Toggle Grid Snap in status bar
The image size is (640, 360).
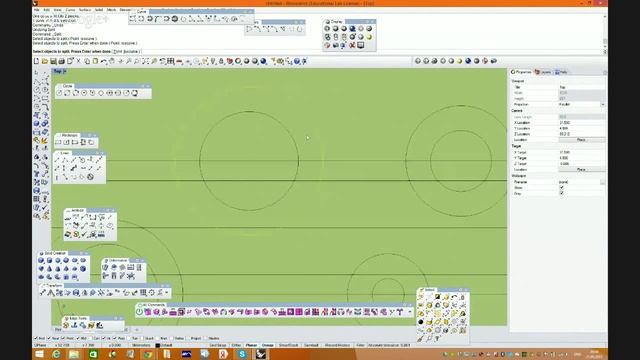point(218,345)
